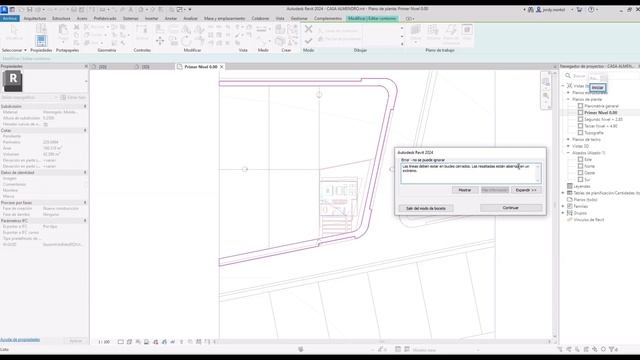The image size is (640, 360).
Task: Collapse the Proceso por fases section
Action: [85, 202]
